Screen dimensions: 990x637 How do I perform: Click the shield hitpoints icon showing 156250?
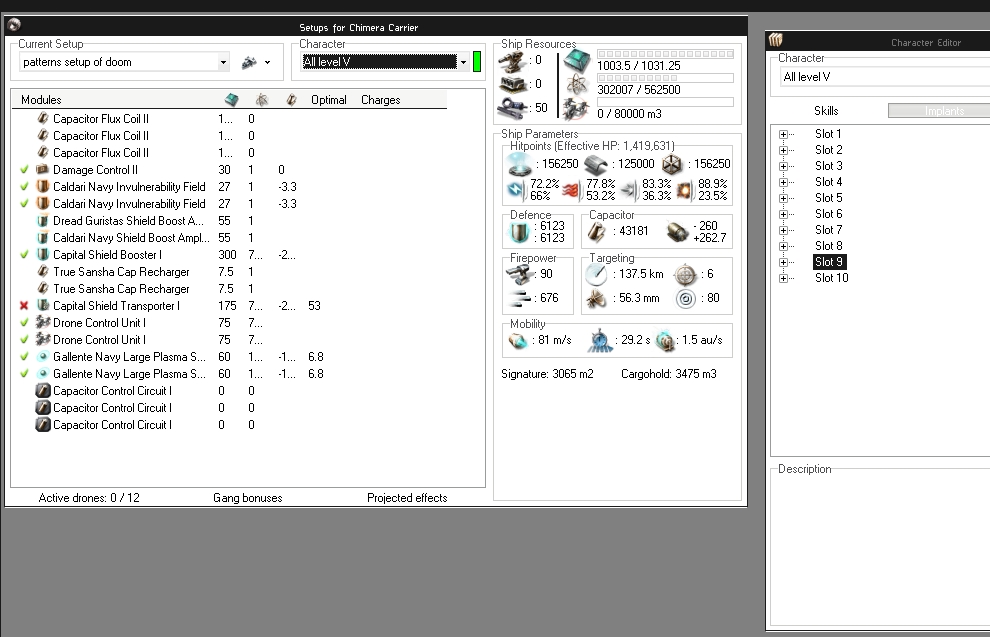pos(520,165)
